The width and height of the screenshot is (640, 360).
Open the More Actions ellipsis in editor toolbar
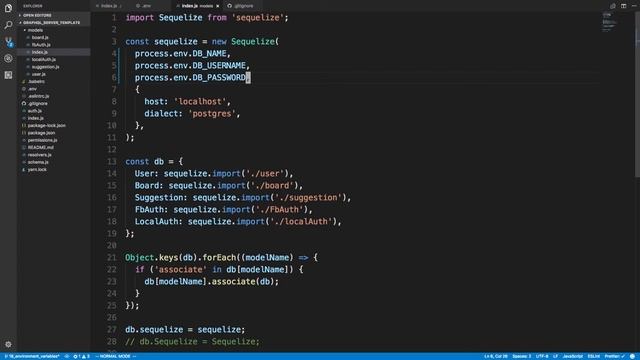point(634,6)
